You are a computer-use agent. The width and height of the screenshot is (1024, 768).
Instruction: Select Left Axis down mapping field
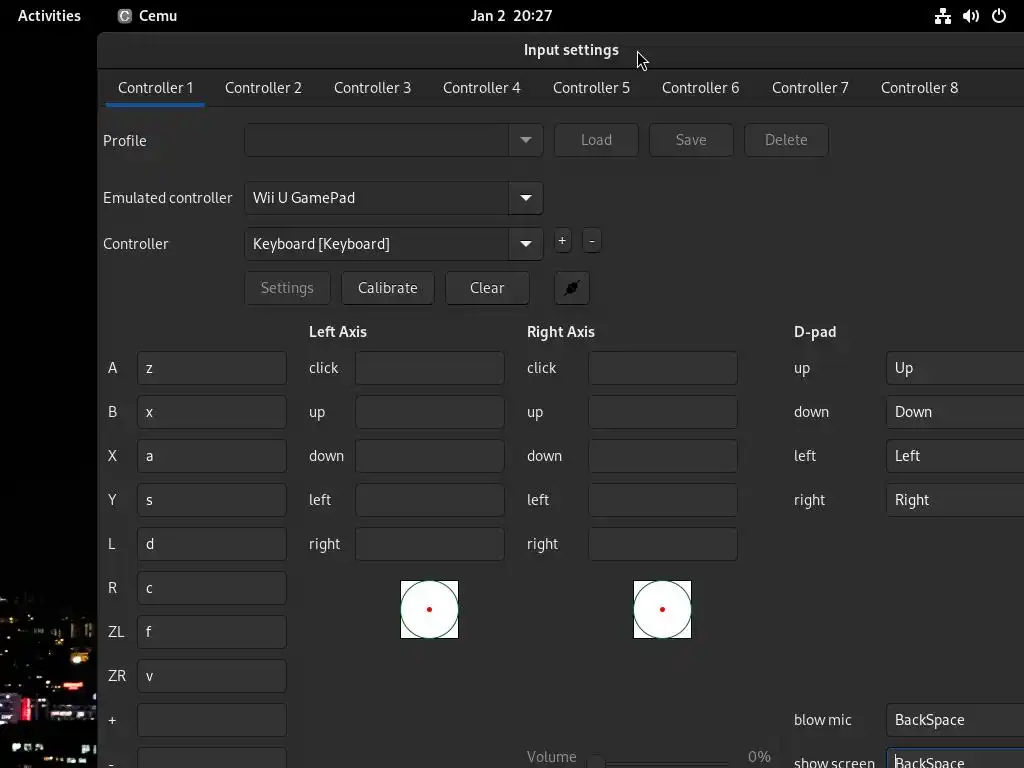coord(430,456)
